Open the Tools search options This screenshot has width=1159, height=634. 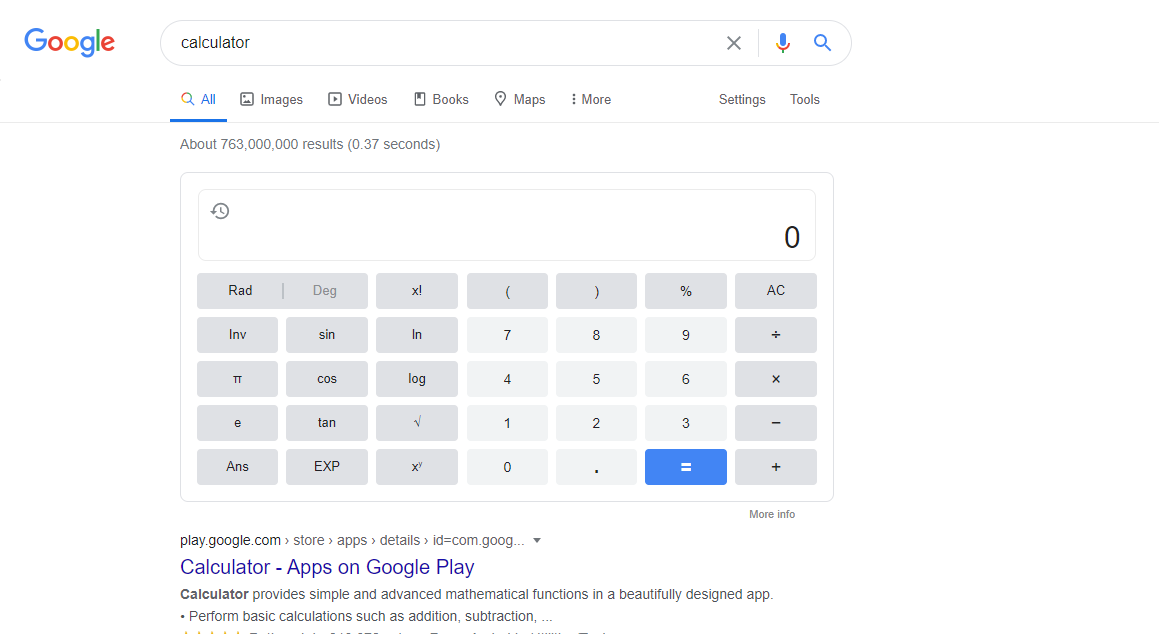point(804,99)
